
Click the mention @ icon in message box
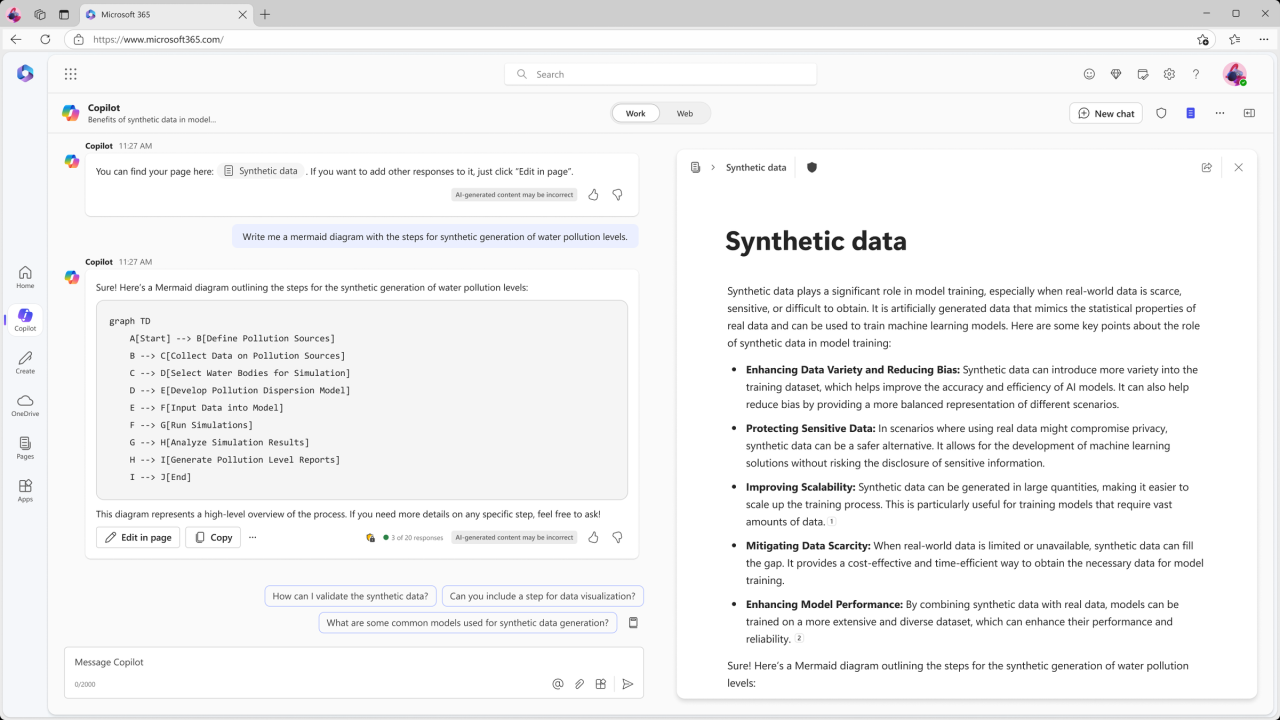[x=558, y=684]
